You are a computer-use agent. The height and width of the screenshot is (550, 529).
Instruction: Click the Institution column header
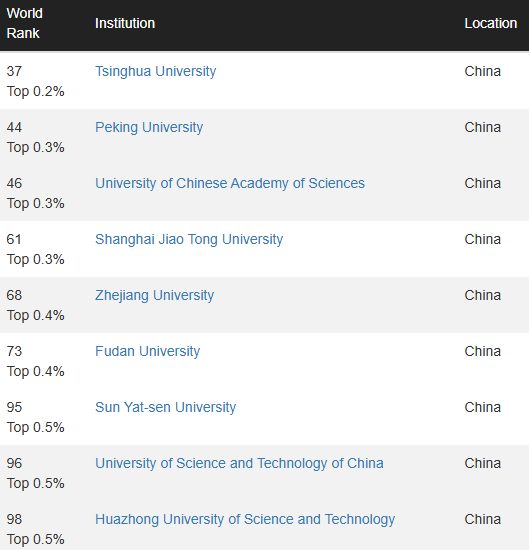125,23
